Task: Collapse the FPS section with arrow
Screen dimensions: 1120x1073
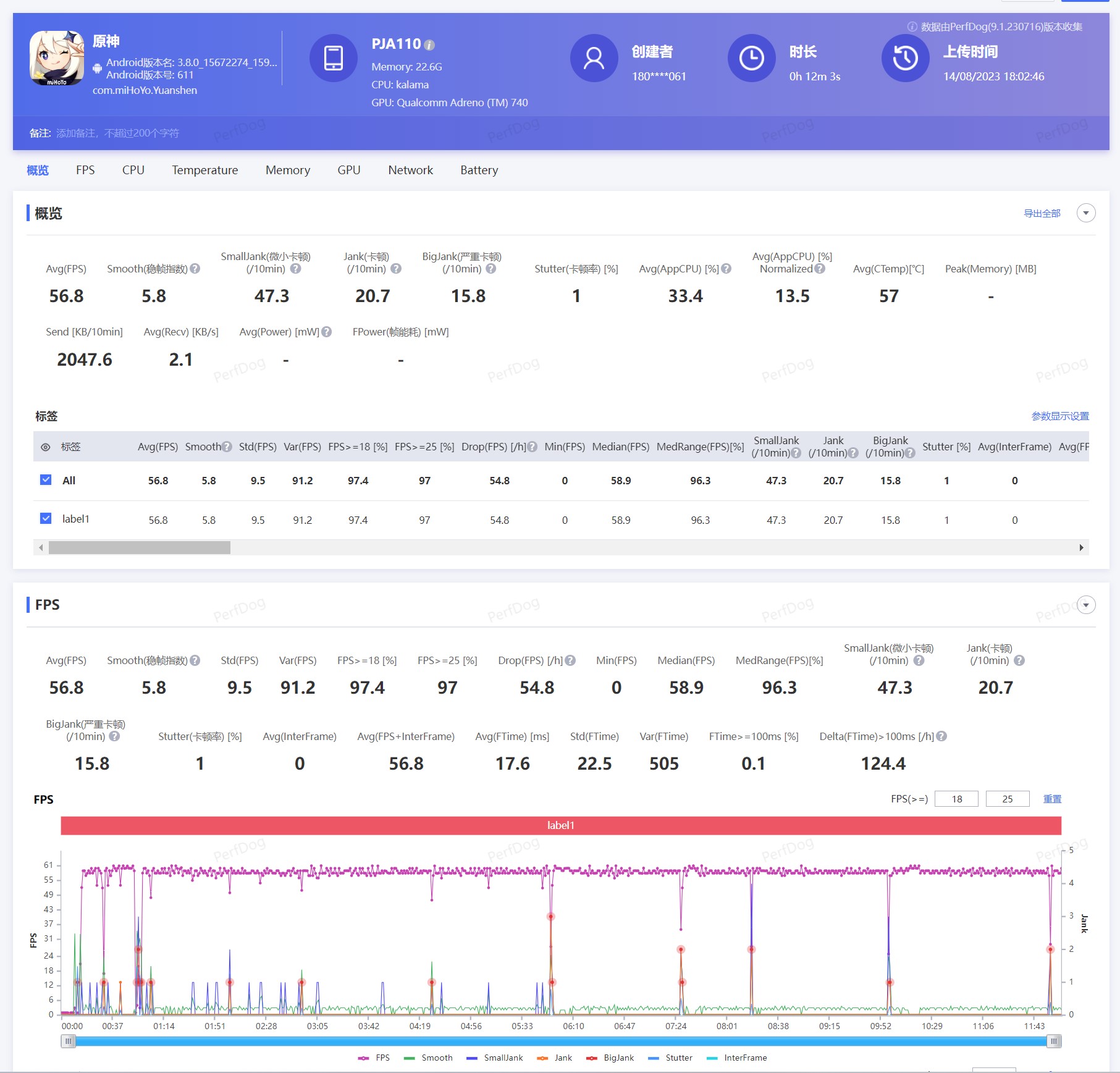Action: pos(1086,605)
